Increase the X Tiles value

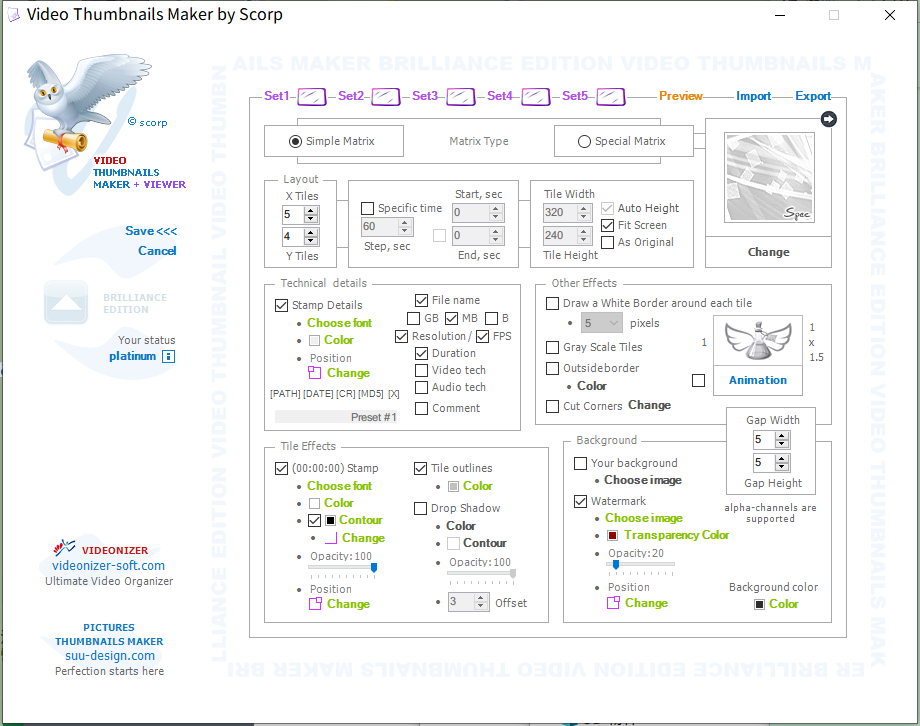coord(311,210)
